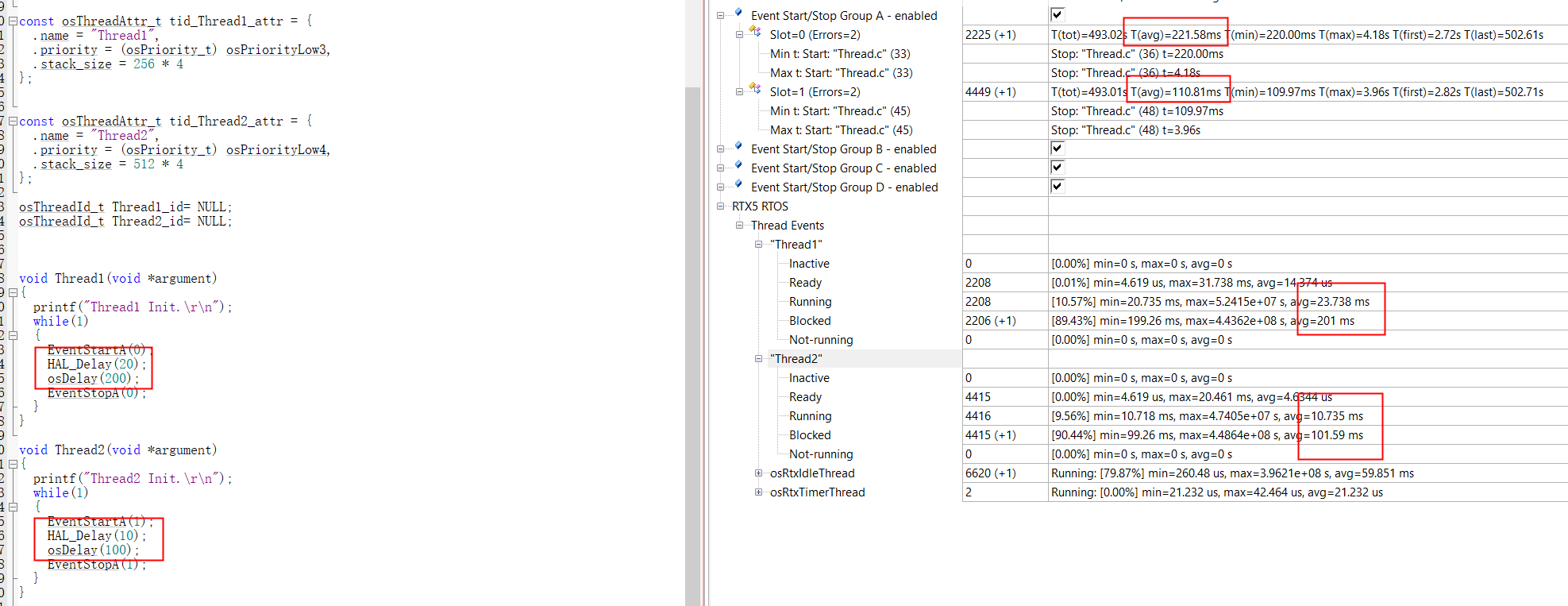This screenshot has height=606, width=1568.
Task: Select Max t: Start "Thread.c" (45) row
Action: (x=841, y=130)
